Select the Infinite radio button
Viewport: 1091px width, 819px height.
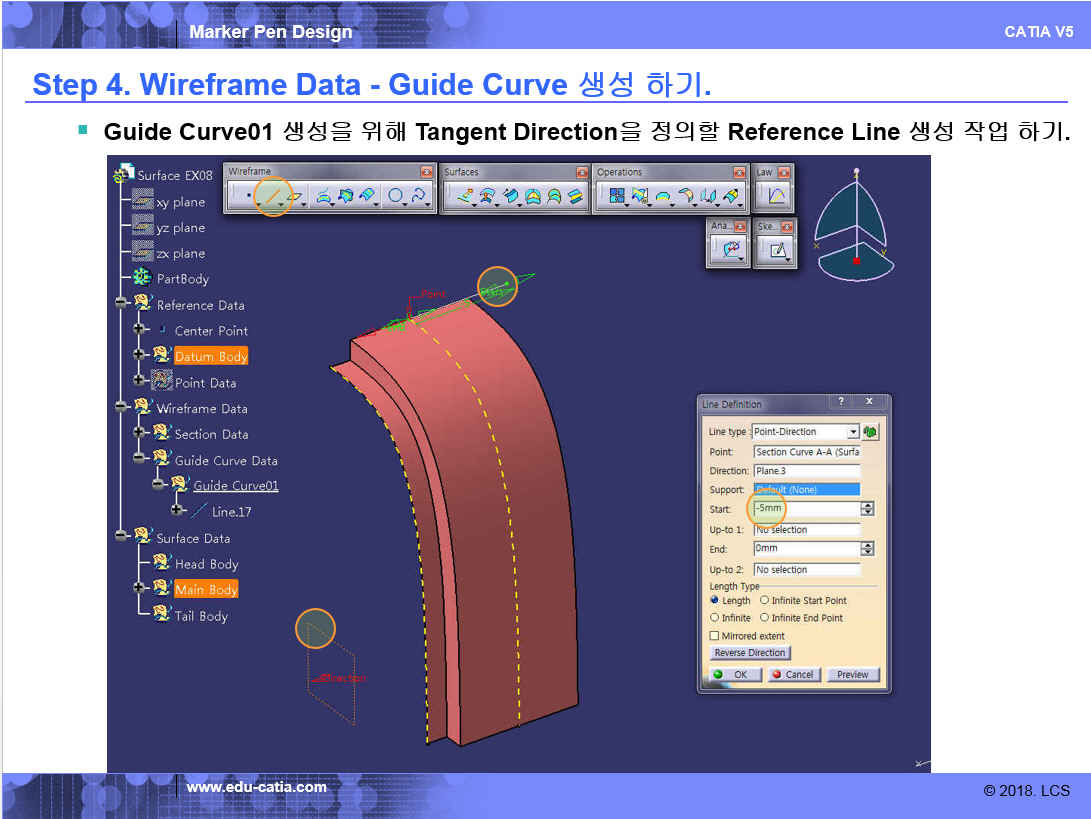coord(714,618)
